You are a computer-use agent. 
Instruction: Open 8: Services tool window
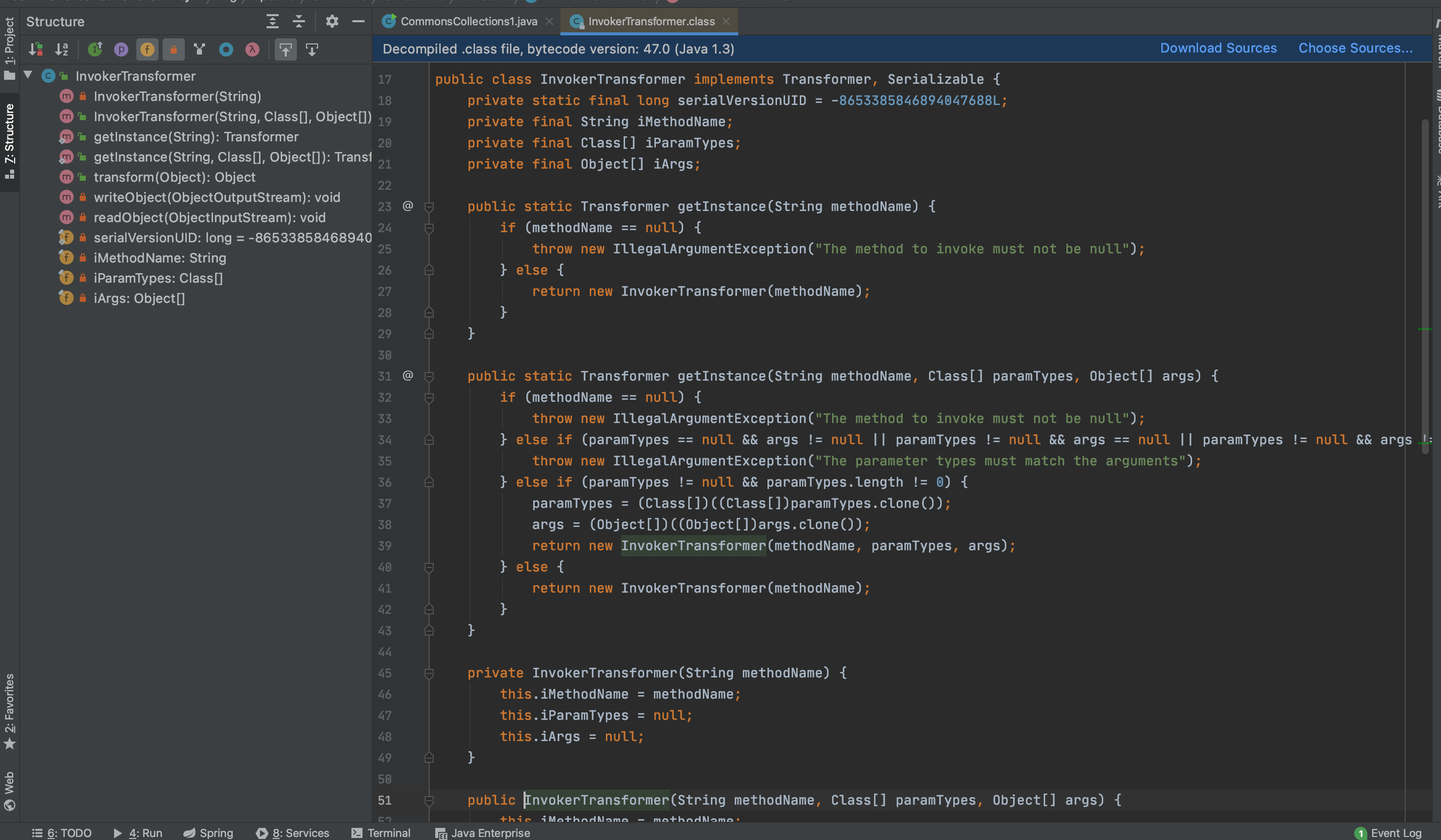292,832
